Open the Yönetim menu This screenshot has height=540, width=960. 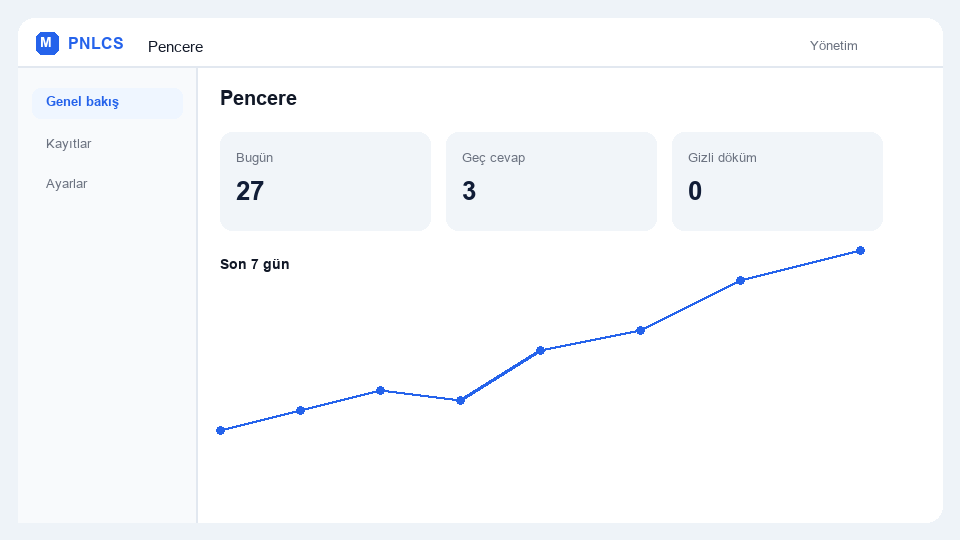coord(833,46)
